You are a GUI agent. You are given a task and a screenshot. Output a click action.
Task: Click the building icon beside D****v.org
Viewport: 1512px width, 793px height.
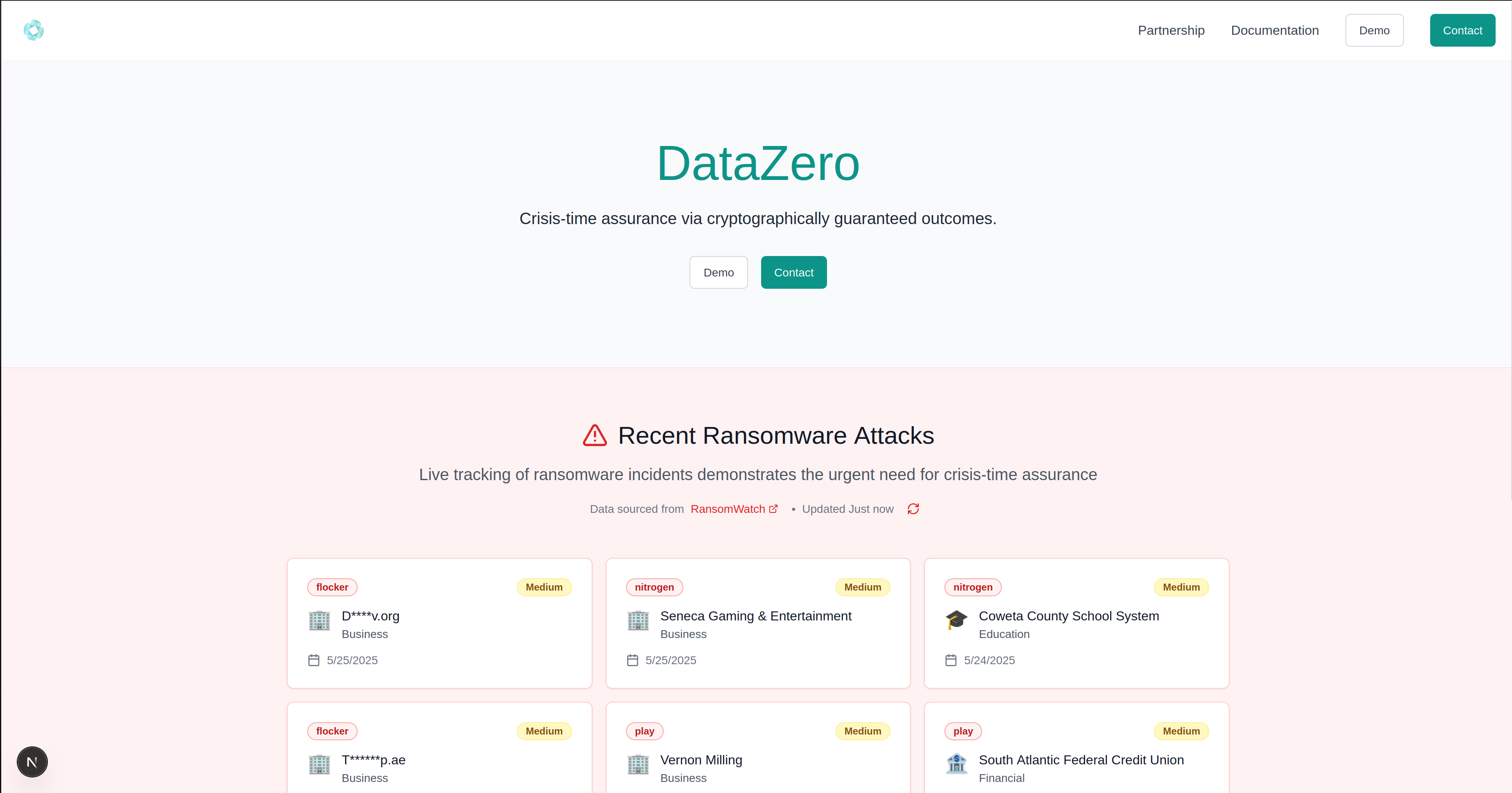point(319,620)
